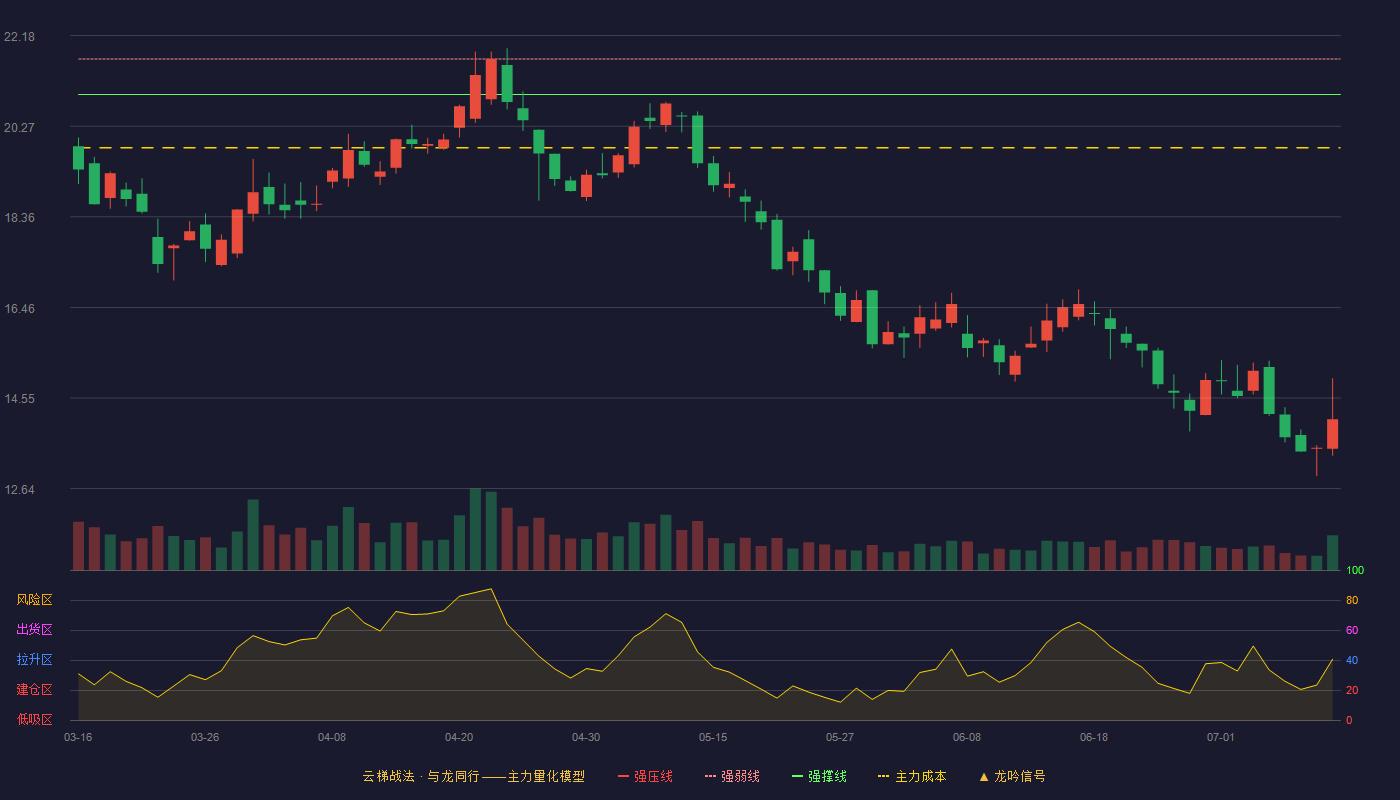1400x800 pixels.
Task: Click the 05-27 date label
Action: click(x=840, y=737)
